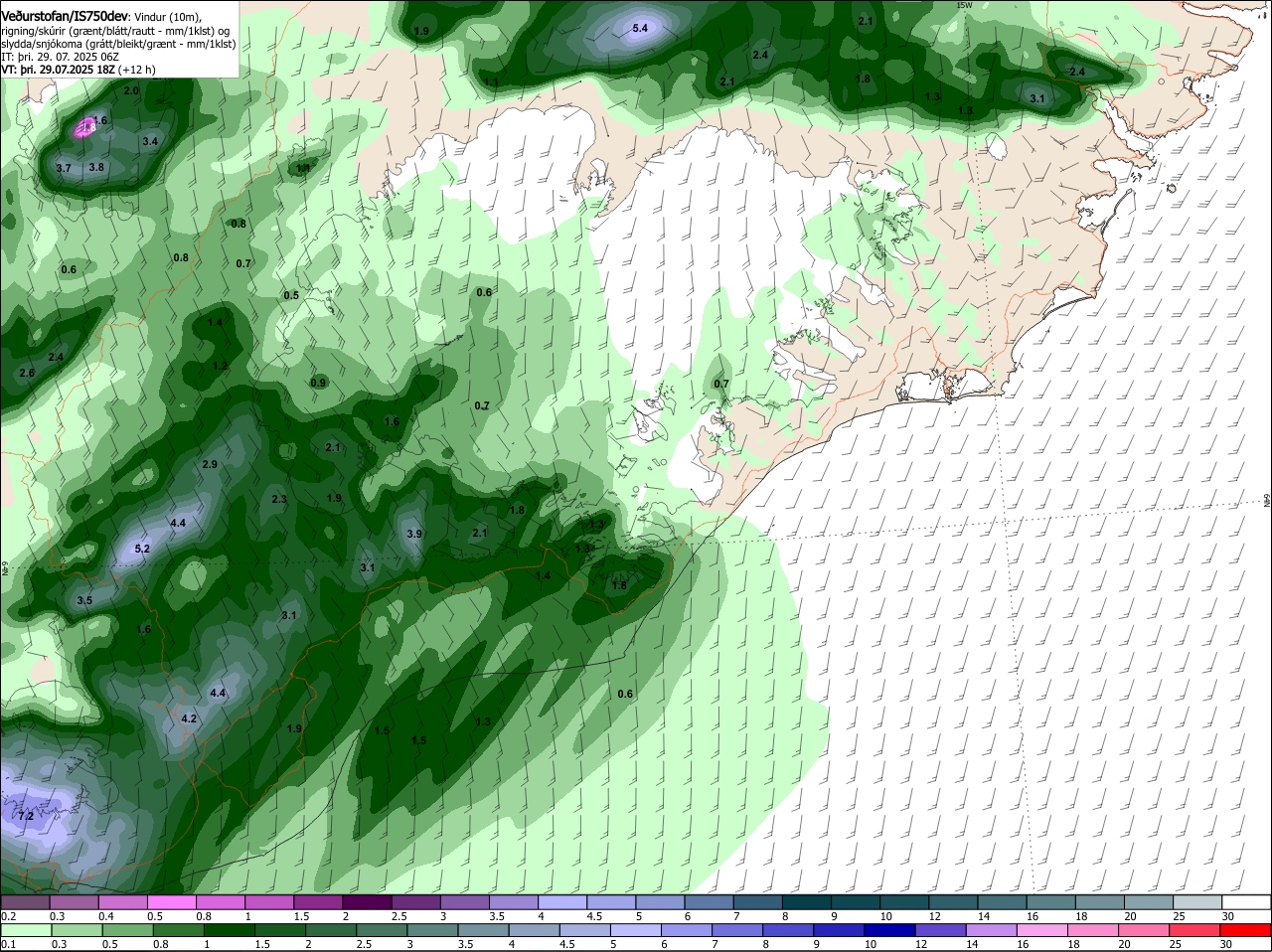Click the 4.2 precipitation value on the map
The width and height of the screenshot is (1272, 952).
189,718
